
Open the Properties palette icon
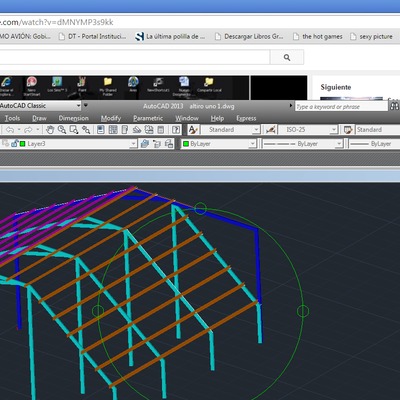(x=101, y=130)
